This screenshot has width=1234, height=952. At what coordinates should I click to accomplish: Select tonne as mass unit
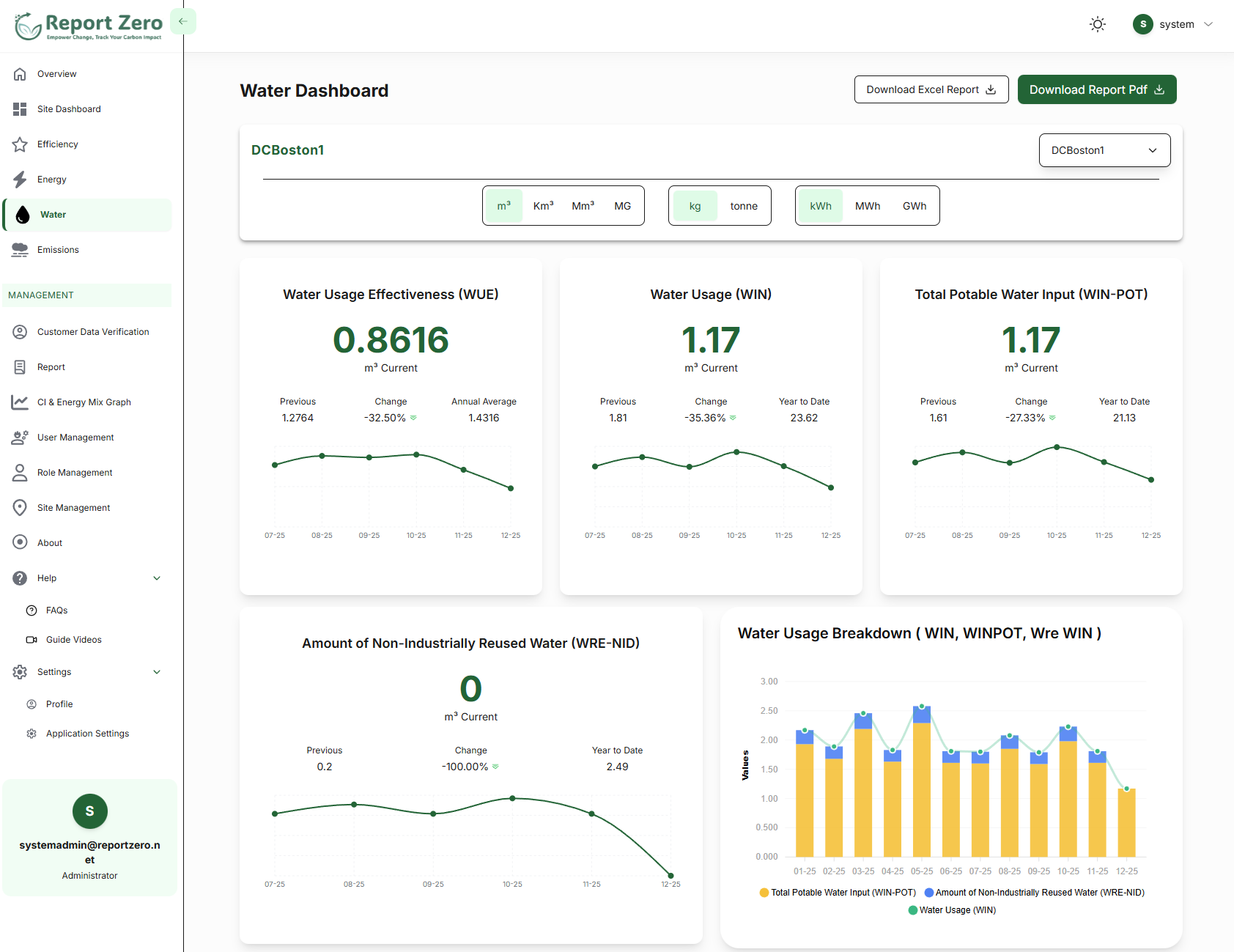744,206
